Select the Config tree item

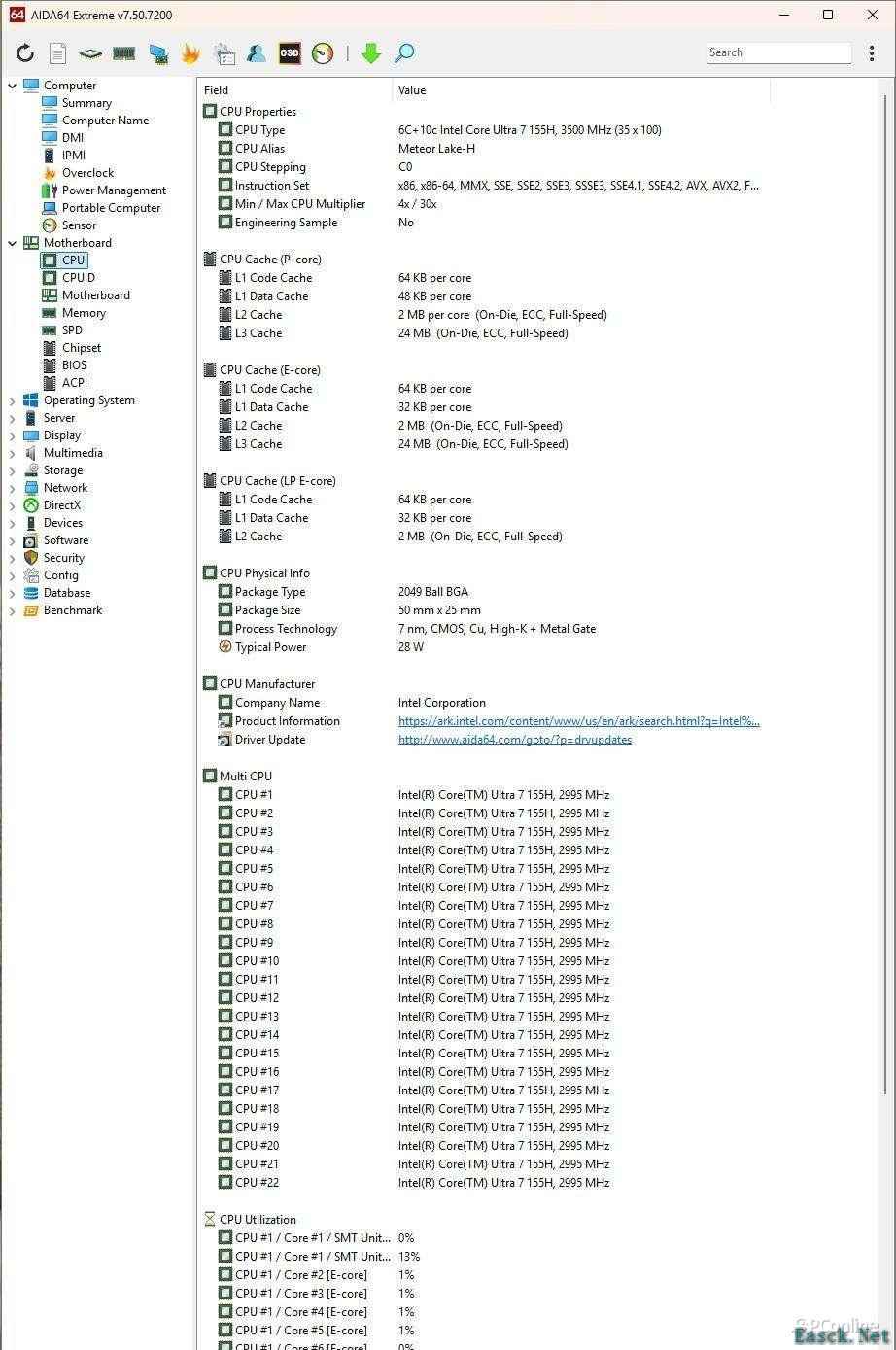60,575
